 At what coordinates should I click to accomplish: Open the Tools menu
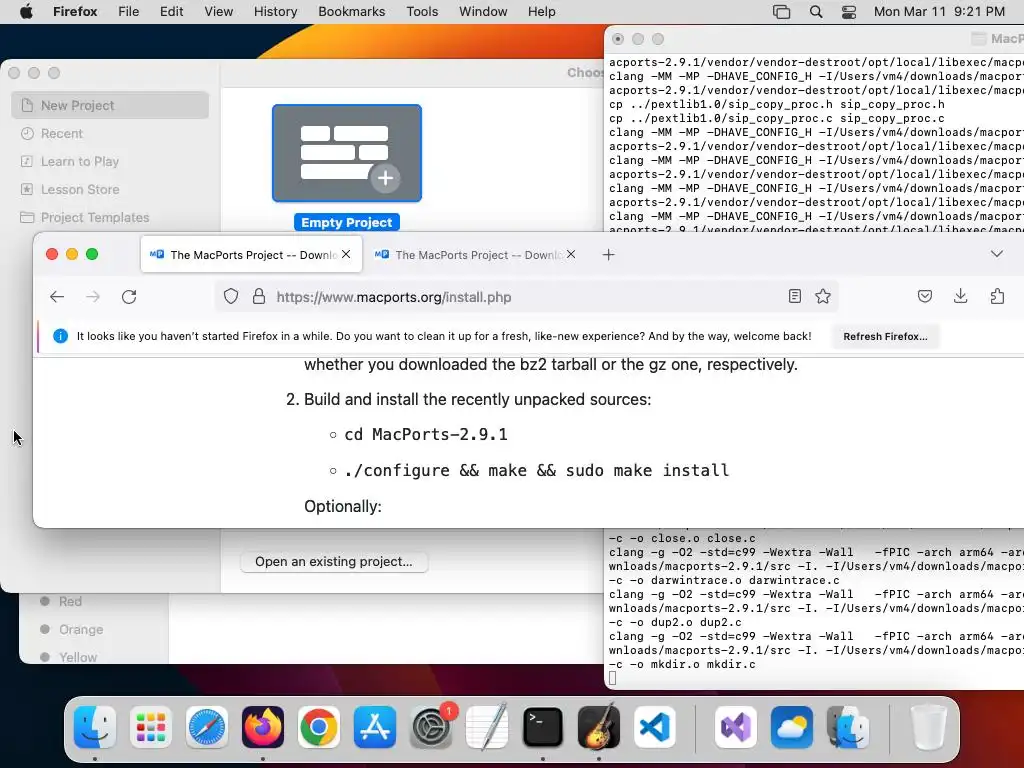422,12
